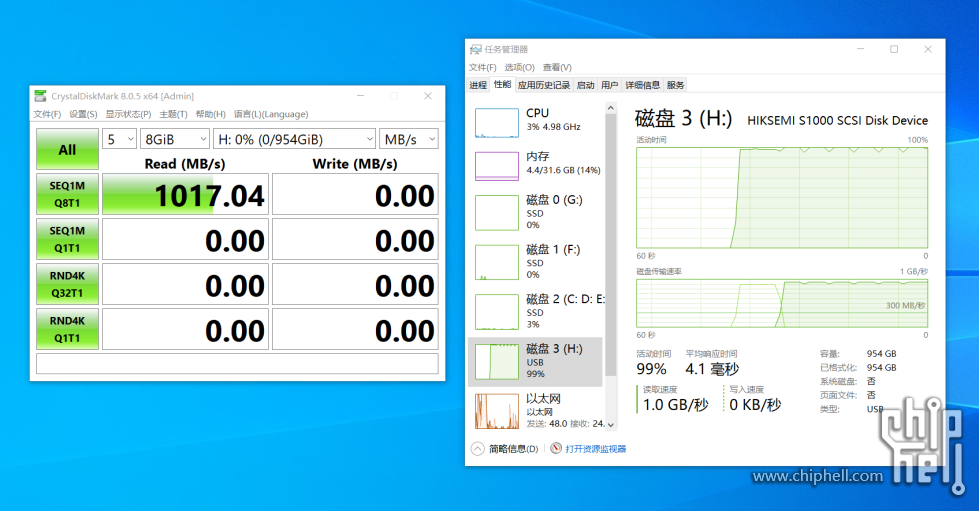Select 以太网 Ethernet in performance list
Screen dimensions: 979x511
536,410
